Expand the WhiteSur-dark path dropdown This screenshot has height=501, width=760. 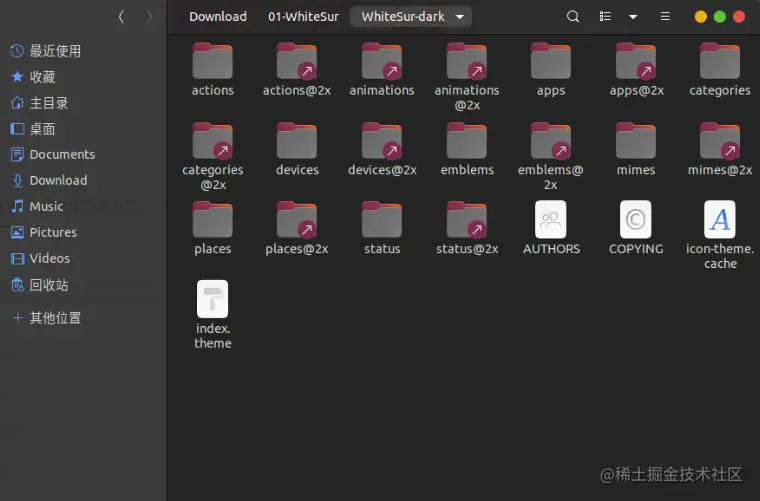coord(459,17)
